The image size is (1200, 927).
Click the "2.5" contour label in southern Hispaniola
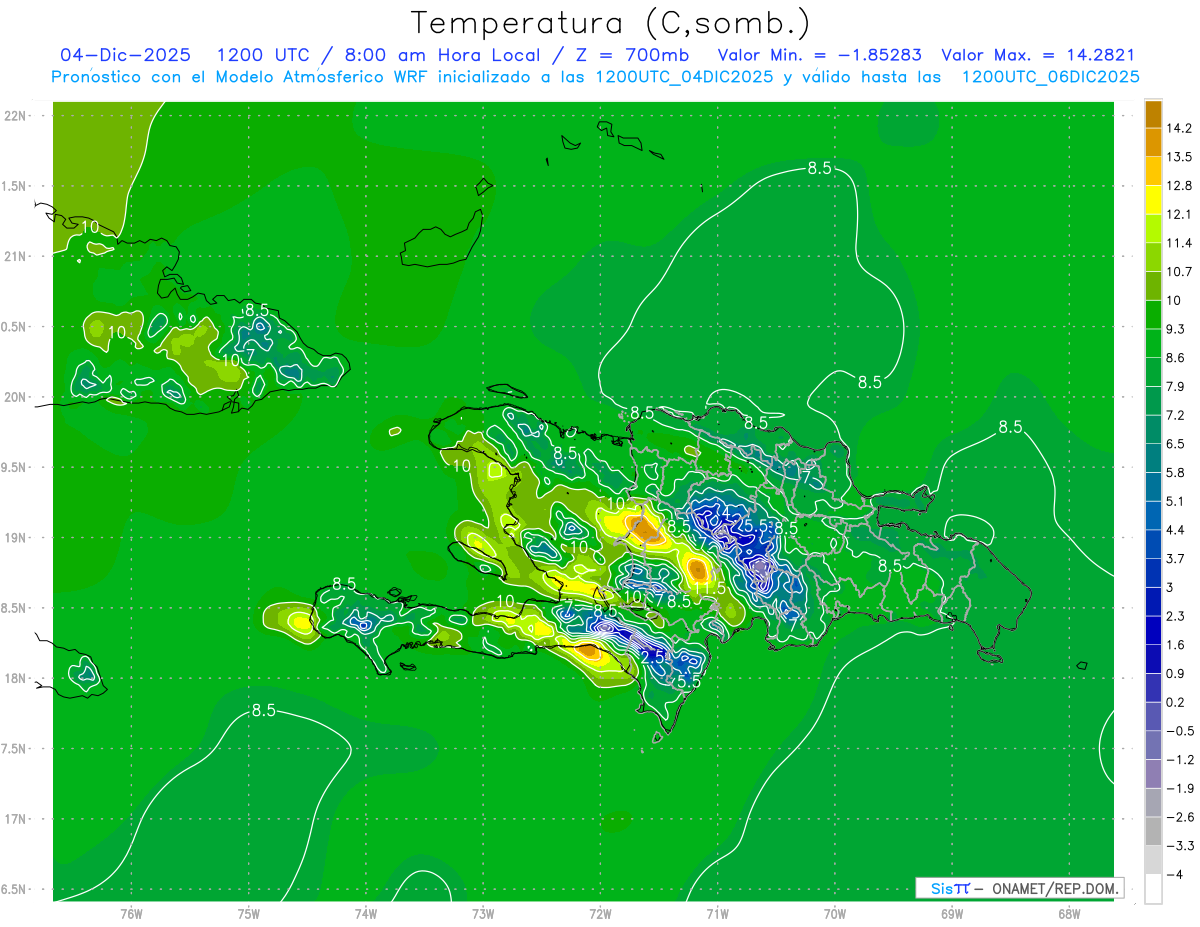point(653,657)
